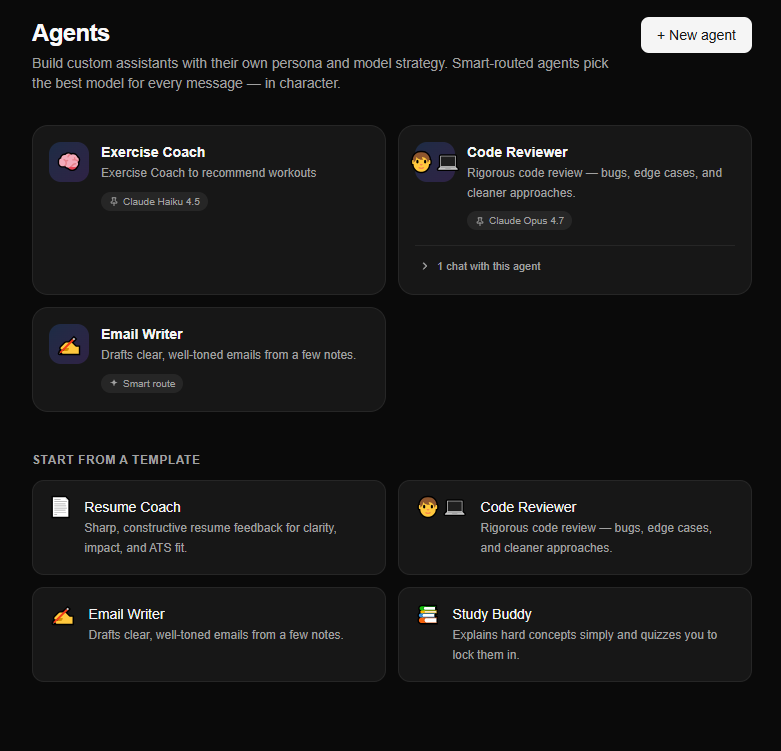Click the pin icon in Claude Haiku 4.5 badge
Image resolution: width=781 pixels, height=751 pixels.
tap(114, 201)
